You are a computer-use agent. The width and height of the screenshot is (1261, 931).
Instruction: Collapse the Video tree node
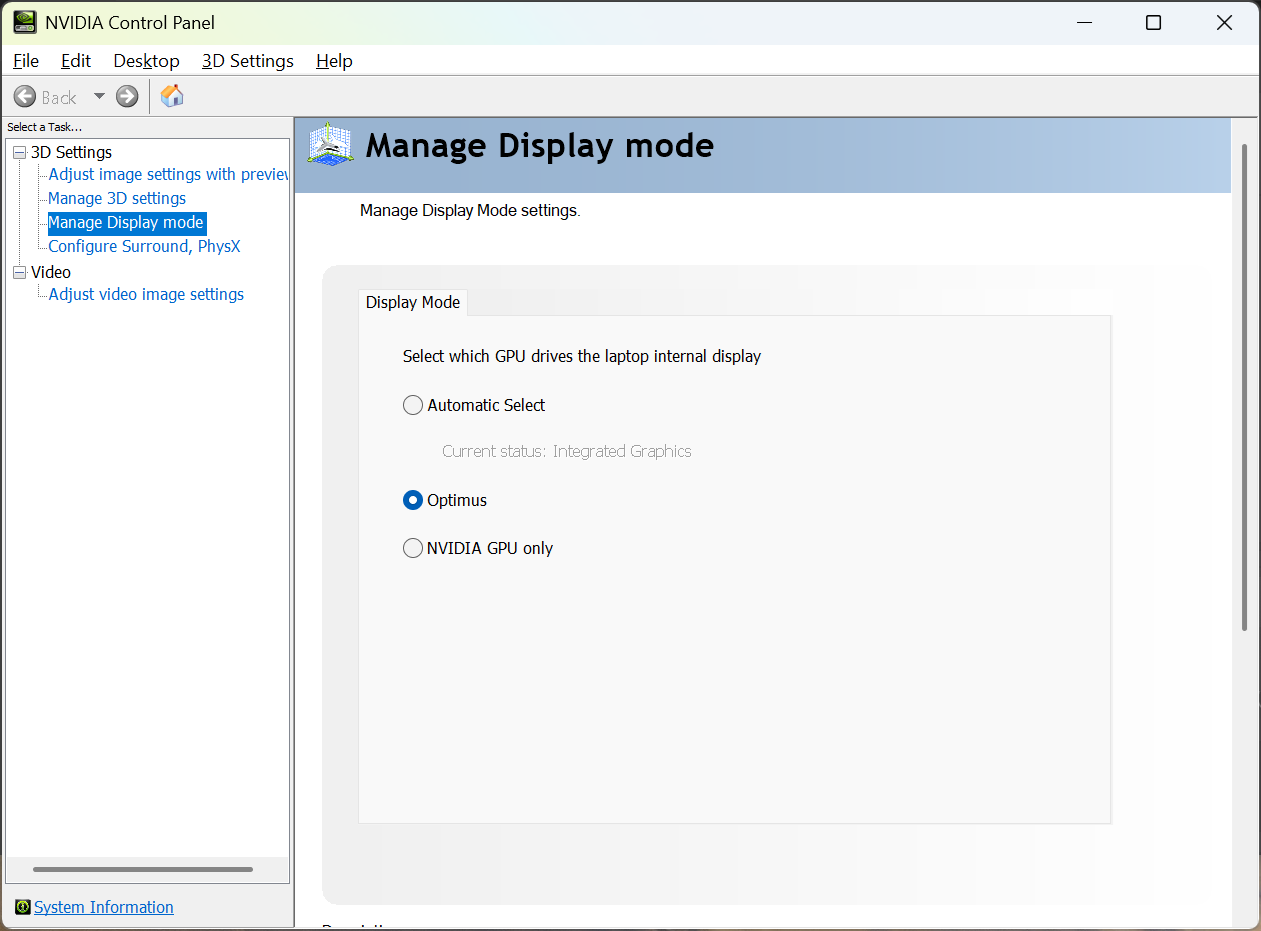(19, 272)
